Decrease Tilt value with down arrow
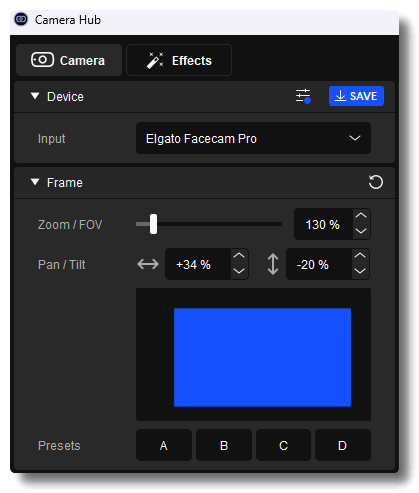Screen dimensions: 419x493 click(x=360, y=271)
